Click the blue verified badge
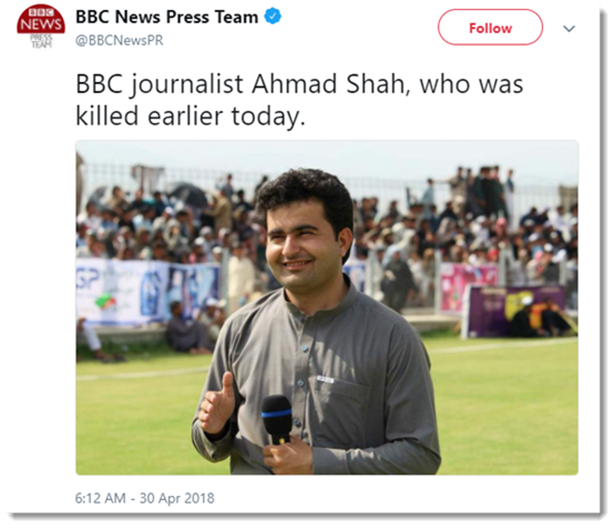The image size is (615, 528). pos(274,17)
